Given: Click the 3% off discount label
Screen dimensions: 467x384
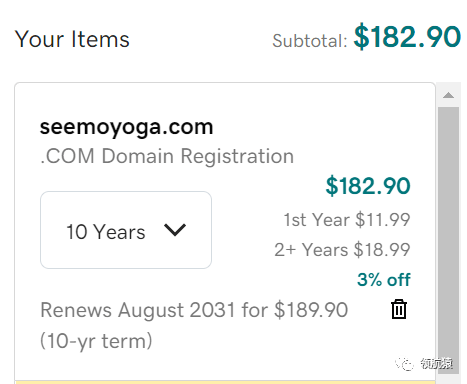Looking at the screenshot, I should (x=384, y=279).
